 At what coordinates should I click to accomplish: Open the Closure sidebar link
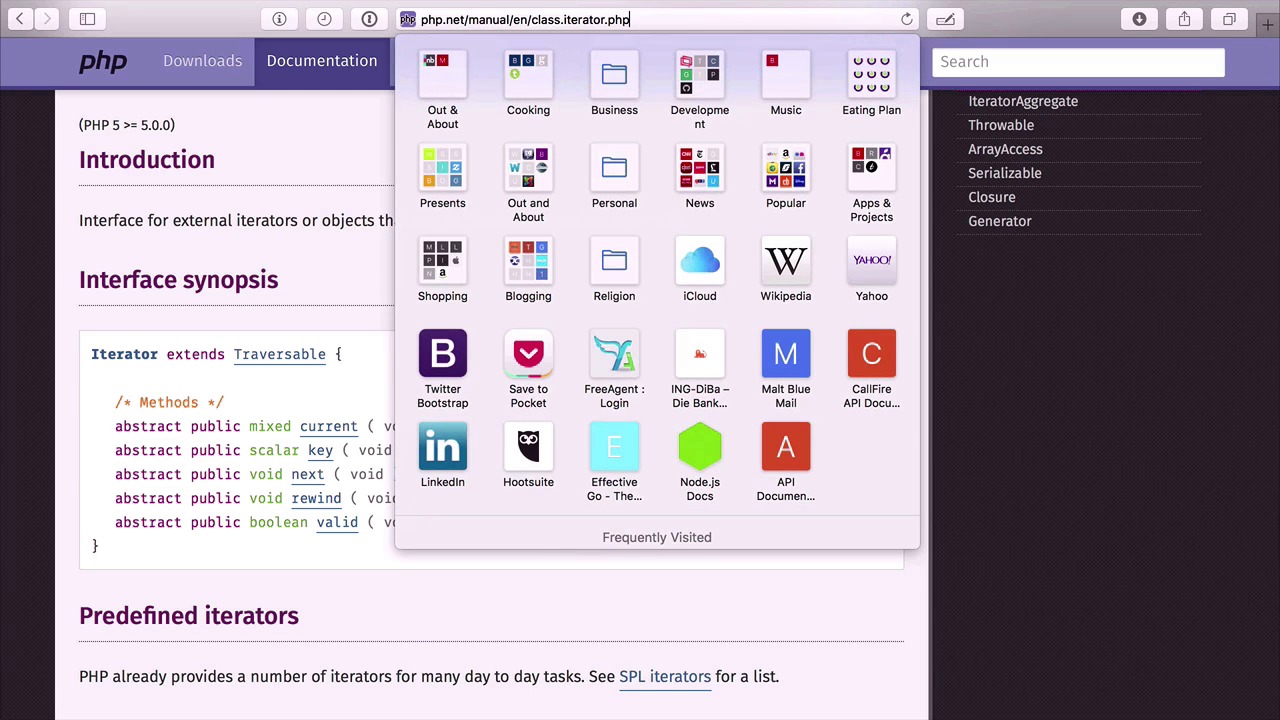pos(992,197)
